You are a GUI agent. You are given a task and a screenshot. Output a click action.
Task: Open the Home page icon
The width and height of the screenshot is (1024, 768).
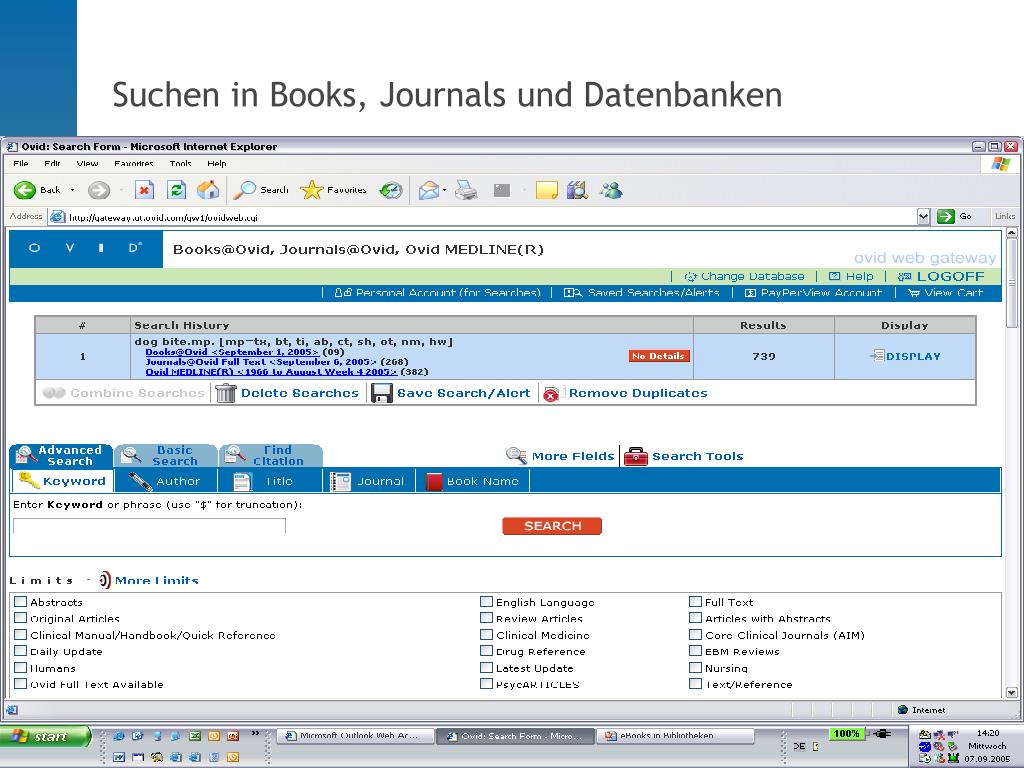[x=208, y=190]
